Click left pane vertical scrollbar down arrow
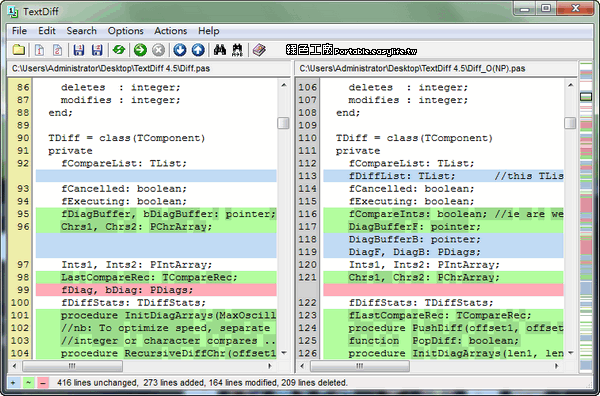This screenshot has height=396, width=600. [284, 353]
